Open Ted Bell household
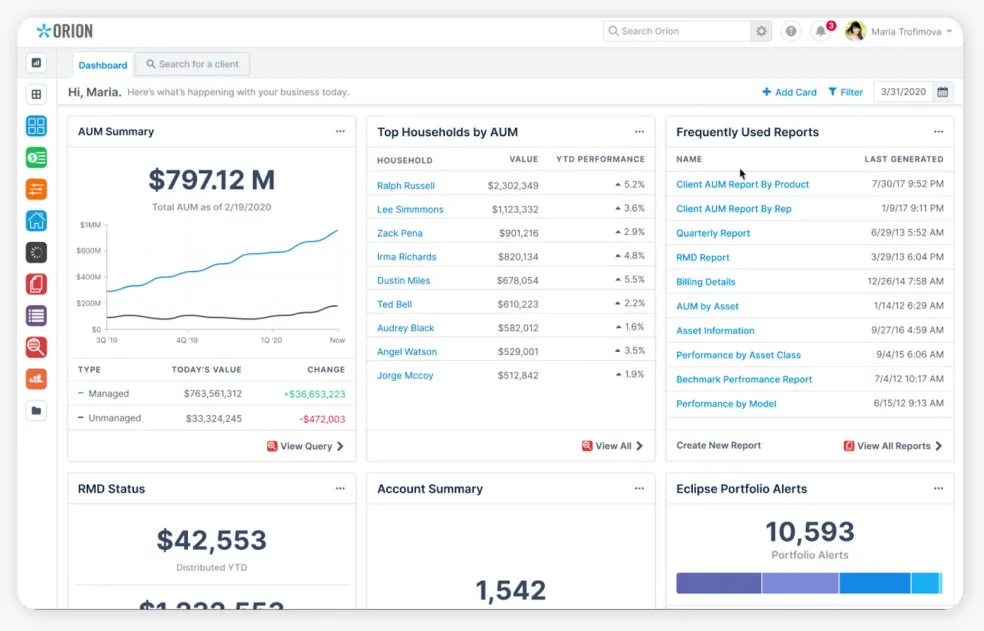 click(394, 305)
